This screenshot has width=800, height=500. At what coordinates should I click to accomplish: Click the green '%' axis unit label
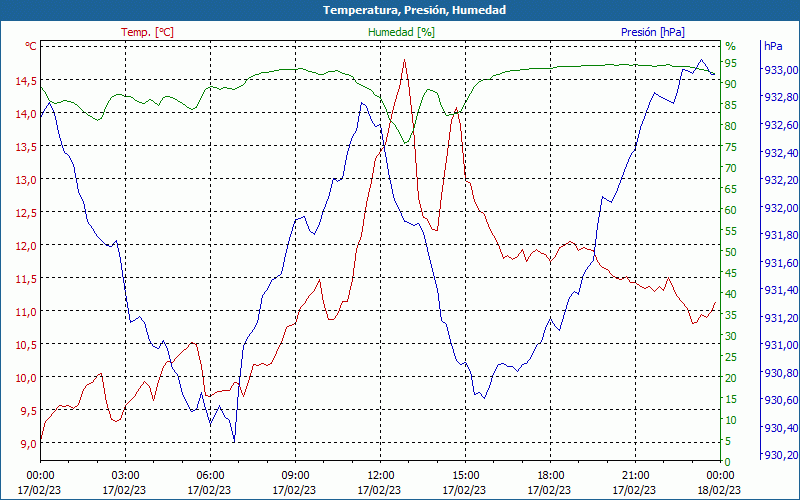731,46
